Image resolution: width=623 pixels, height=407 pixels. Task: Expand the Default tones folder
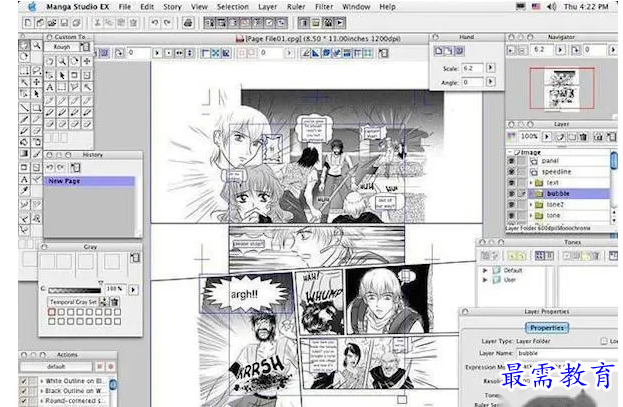click(x=485, y=270)
